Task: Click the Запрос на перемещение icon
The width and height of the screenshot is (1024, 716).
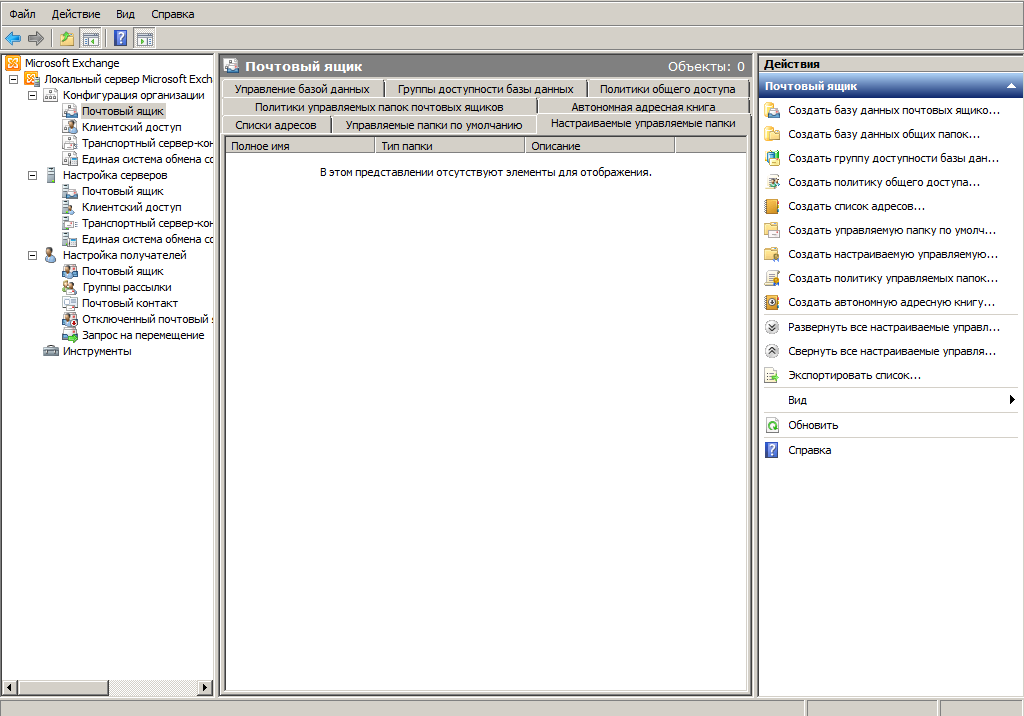Action: (70, 335)
